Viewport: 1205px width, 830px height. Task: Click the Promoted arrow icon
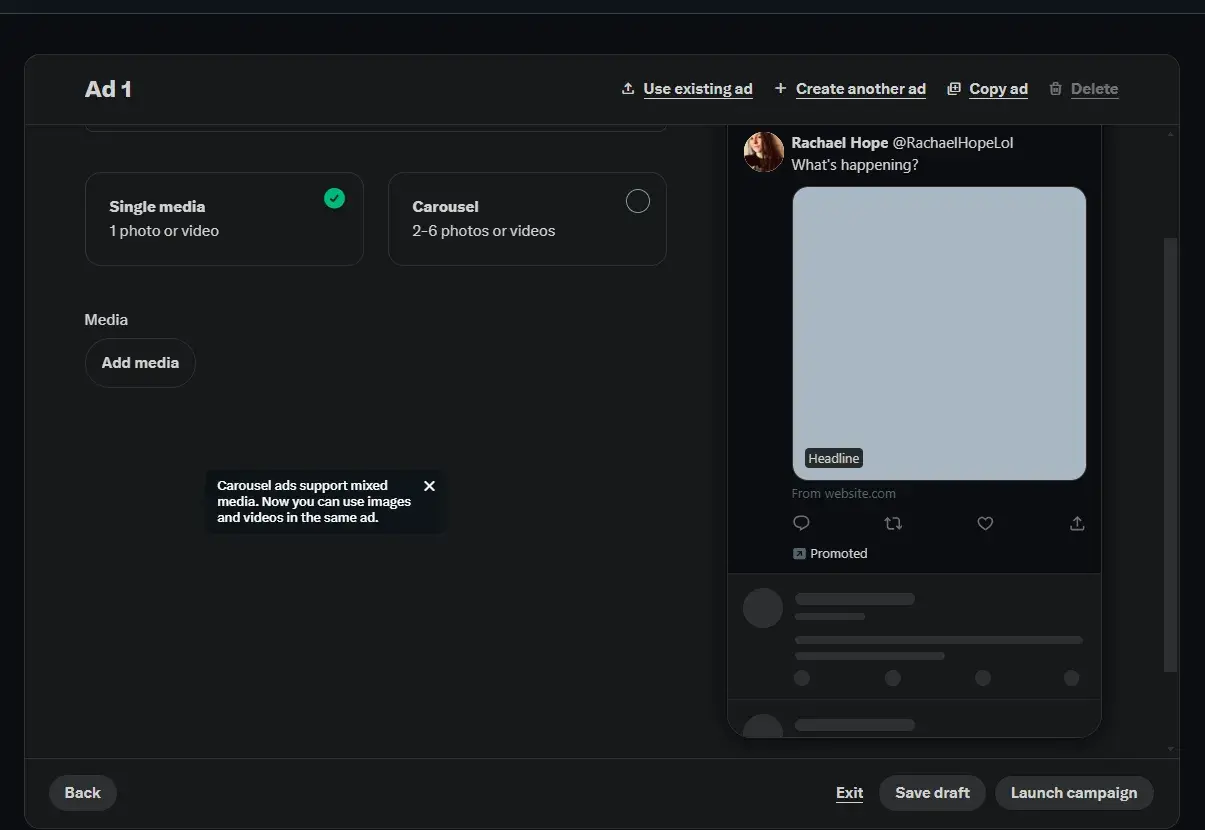point(799,553)
